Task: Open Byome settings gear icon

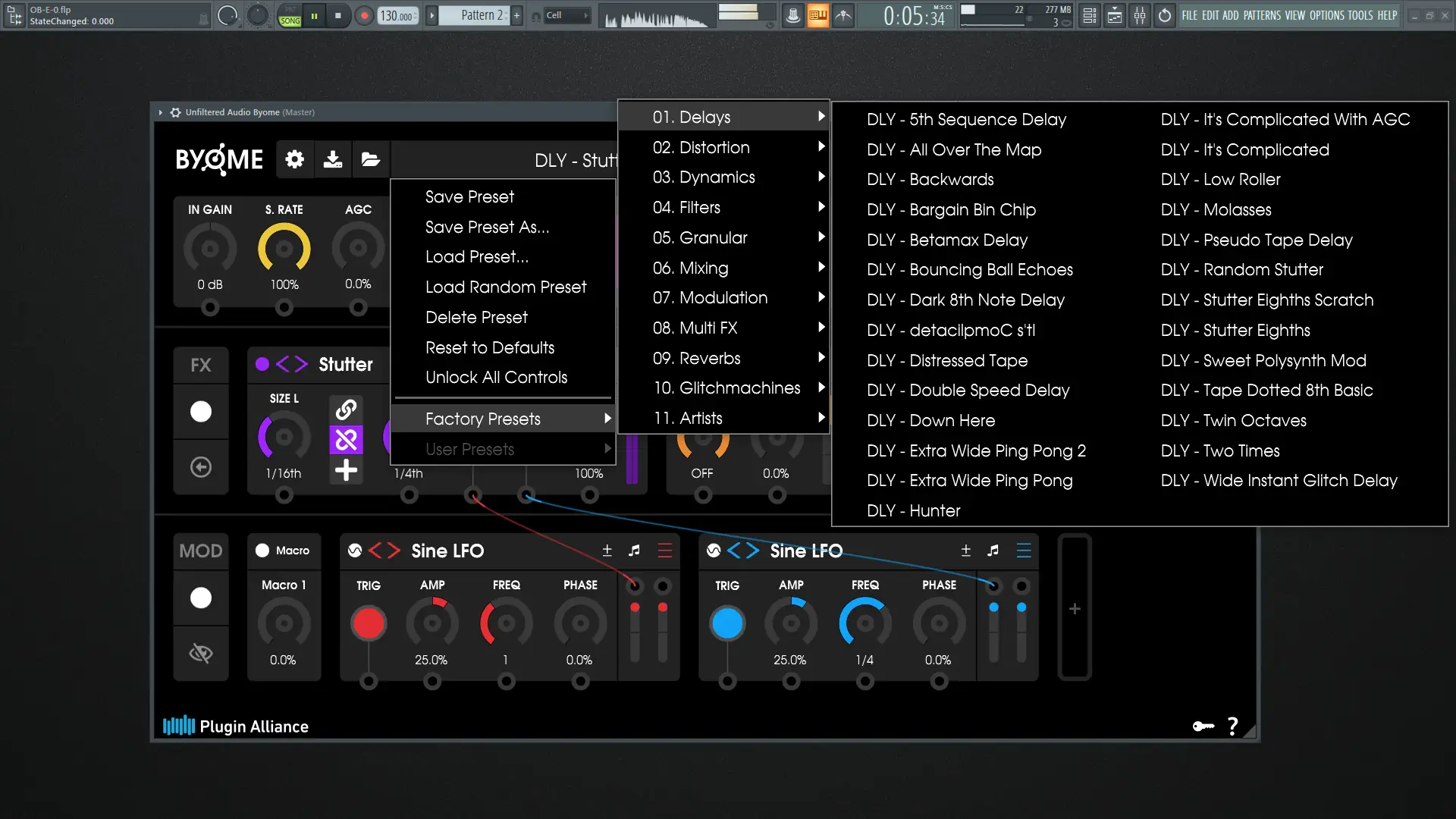Action: click(294, 159)
